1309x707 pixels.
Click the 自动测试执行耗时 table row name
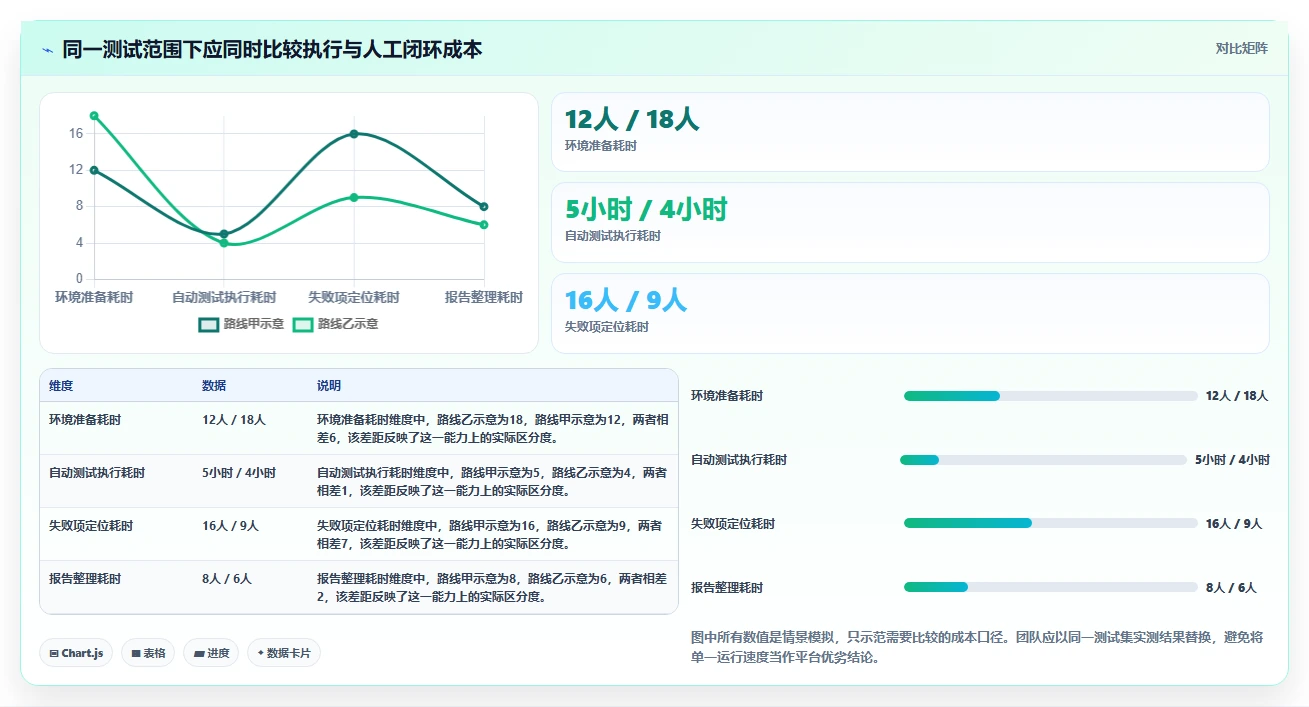click(97, 473)
